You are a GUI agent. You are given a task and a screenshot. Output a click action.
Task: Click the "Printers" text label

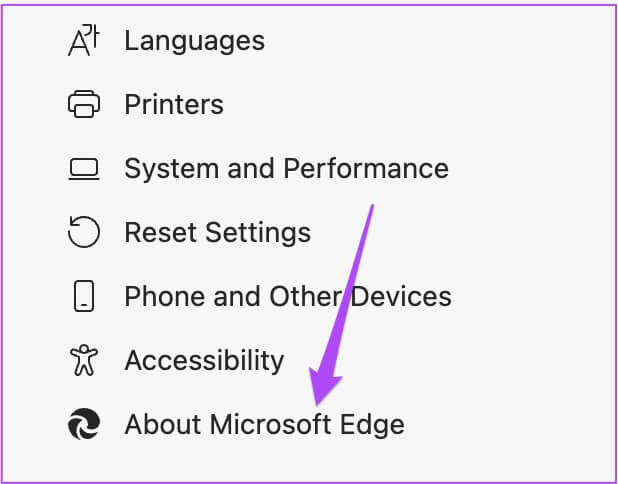[173, 104]
